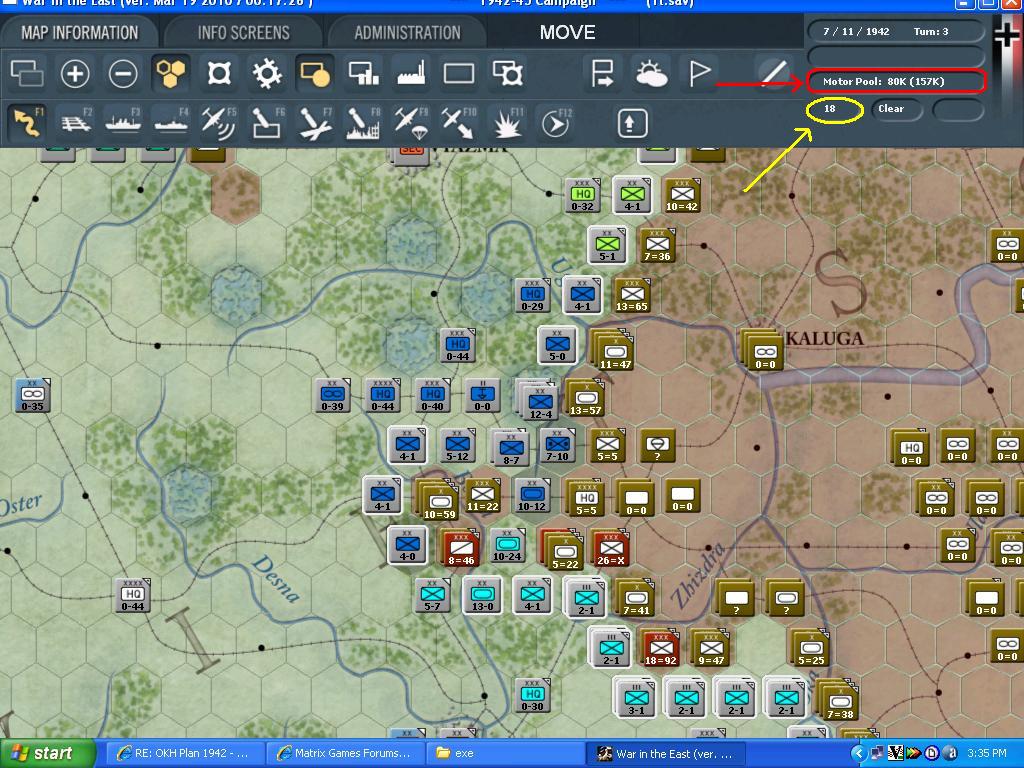Click the date 7/11/1942 Turn 3 field
The width and height of the screenshot is (1024, 768).
click(x=896, y=31)
